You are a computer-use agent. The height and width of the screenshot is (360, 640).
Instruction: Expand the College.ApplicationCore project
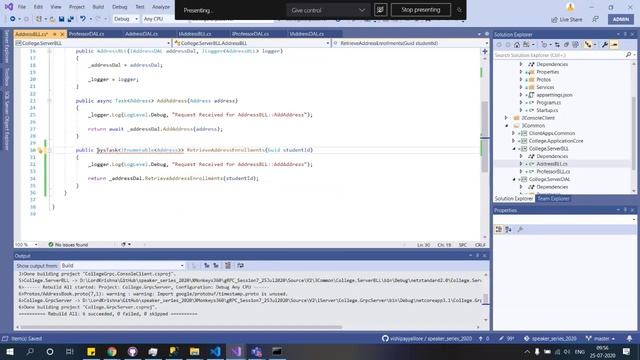tap(513, 141)
